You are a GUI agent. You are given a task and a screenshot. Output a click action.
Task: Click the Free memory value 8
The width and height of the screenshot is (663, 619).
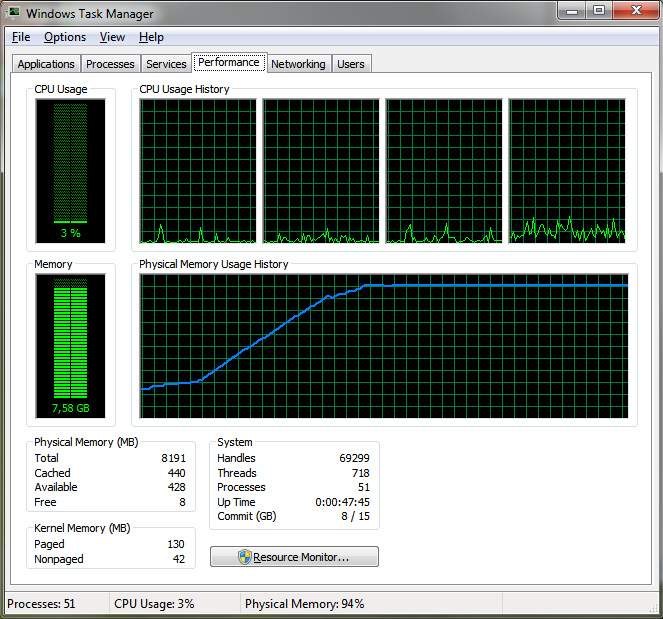tap(182, 502)
